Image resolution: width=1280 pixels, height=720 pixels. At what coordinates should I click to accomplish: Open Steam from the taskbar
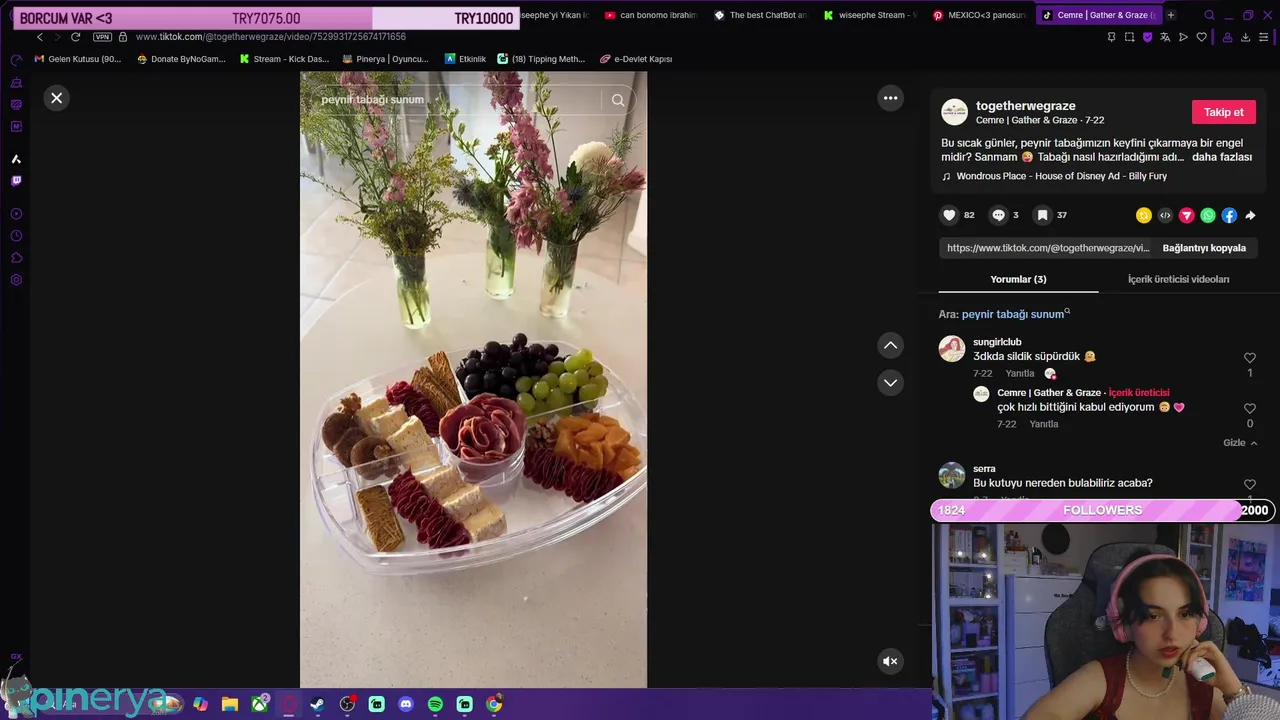point(317,704)
